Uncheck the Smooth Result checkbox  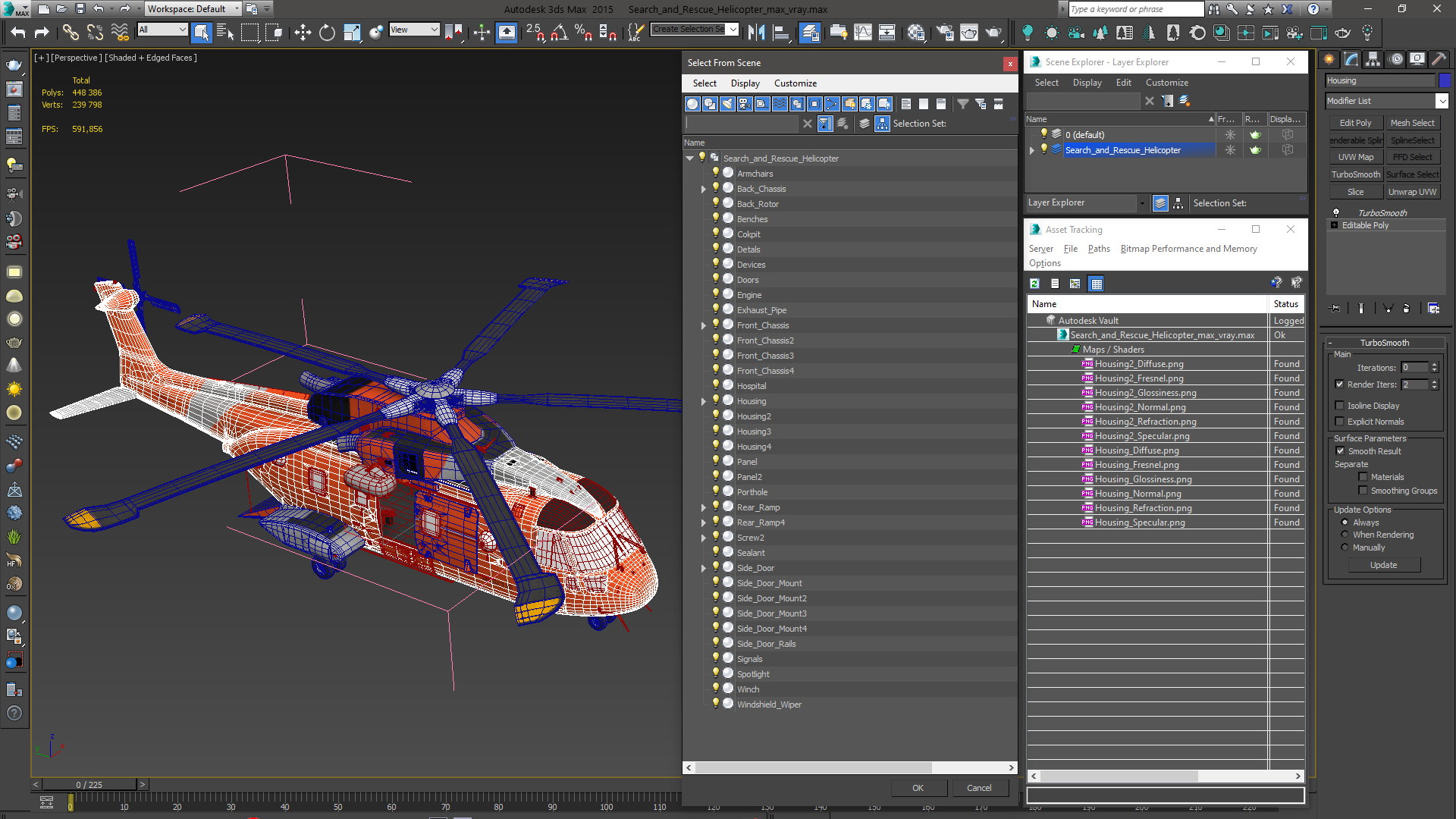[x=1340, y=451]
